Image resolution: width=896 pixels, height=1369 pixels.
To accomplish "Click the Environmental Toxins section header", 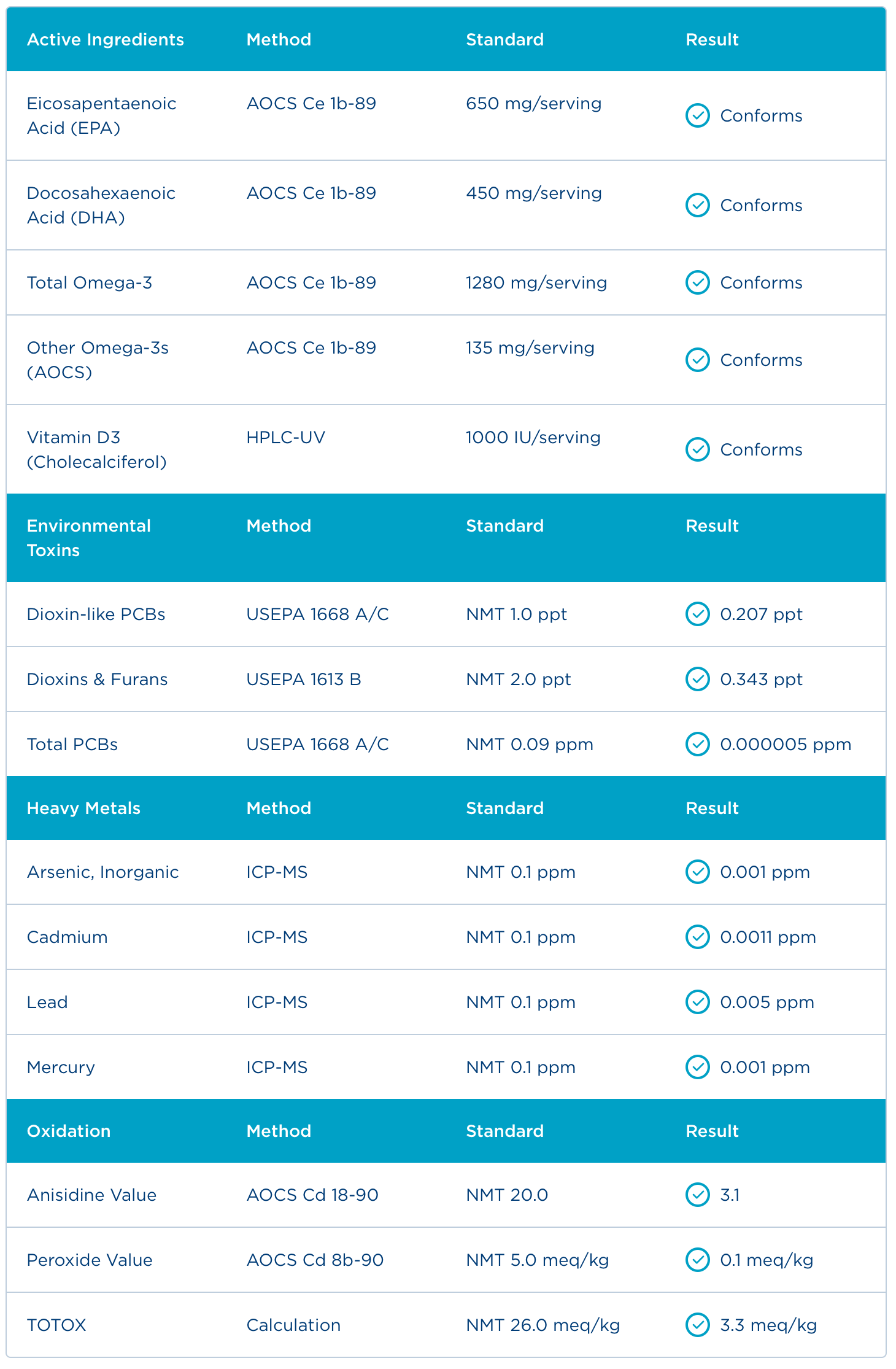I will tap(88, 538).
